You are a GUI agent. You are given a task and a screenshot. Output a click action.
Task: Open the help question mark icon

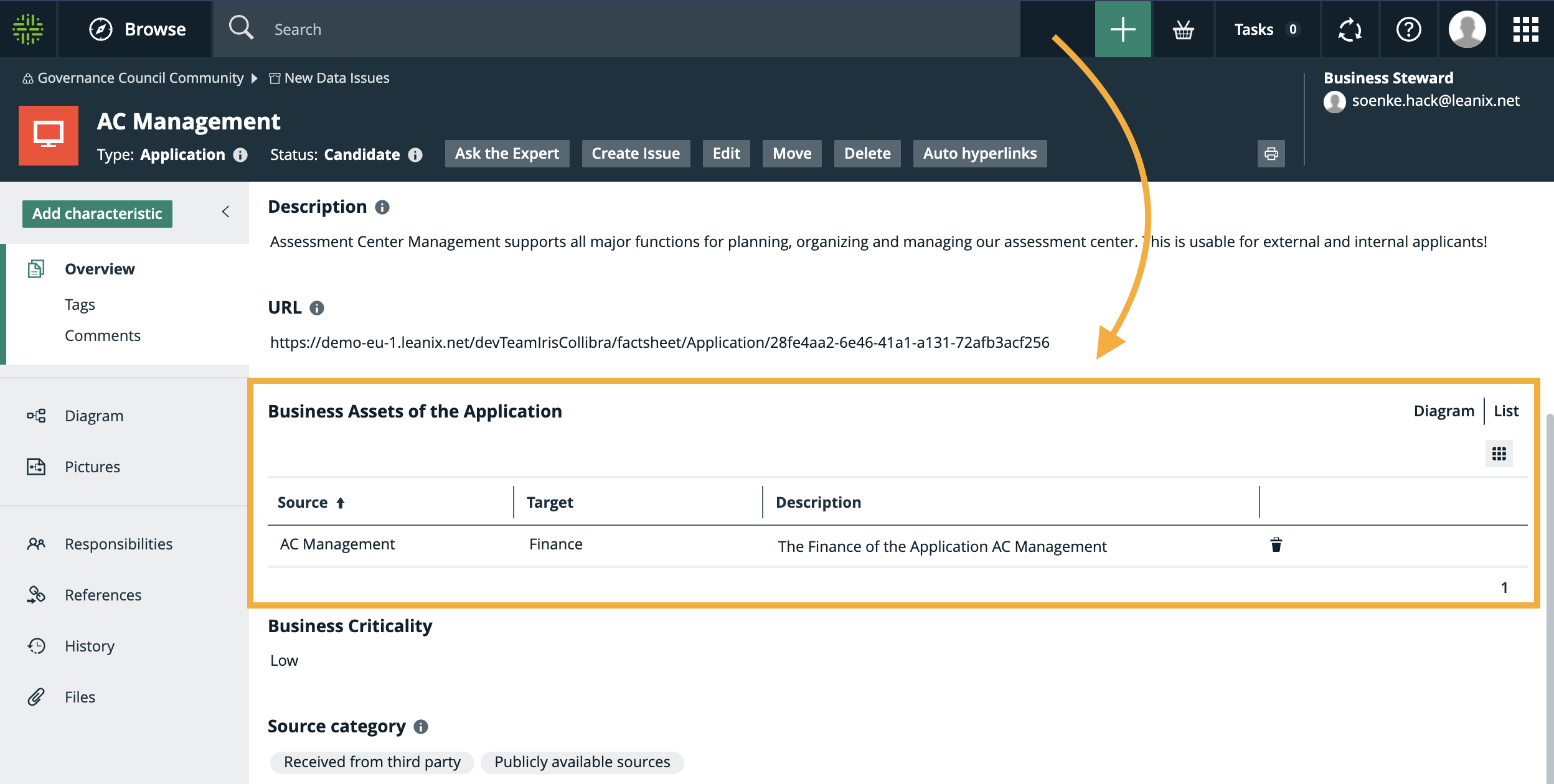(1408, 29)
